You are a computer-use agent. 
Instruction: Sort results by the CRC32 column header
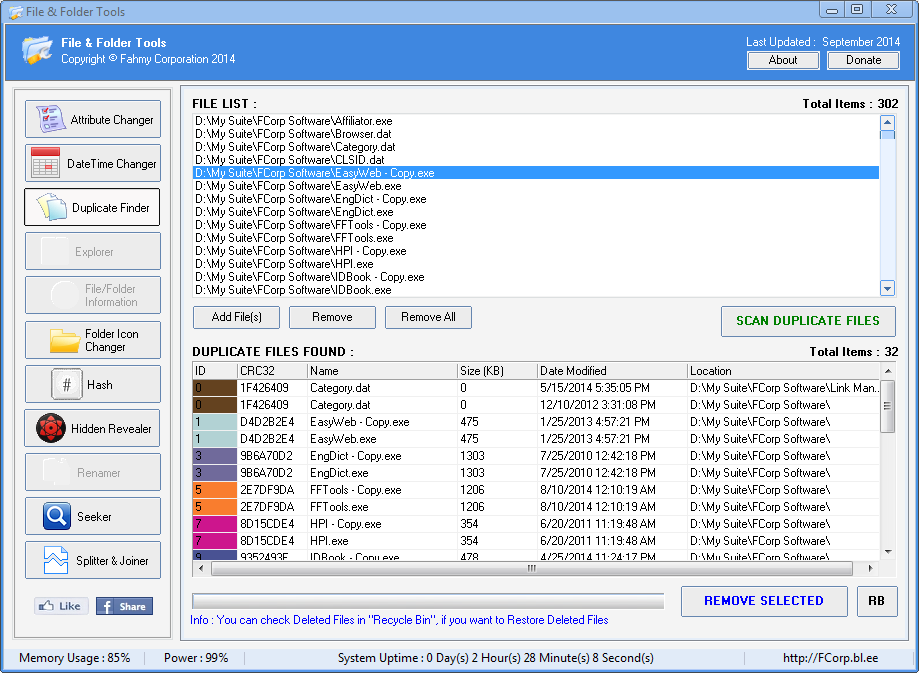(271, 371)
